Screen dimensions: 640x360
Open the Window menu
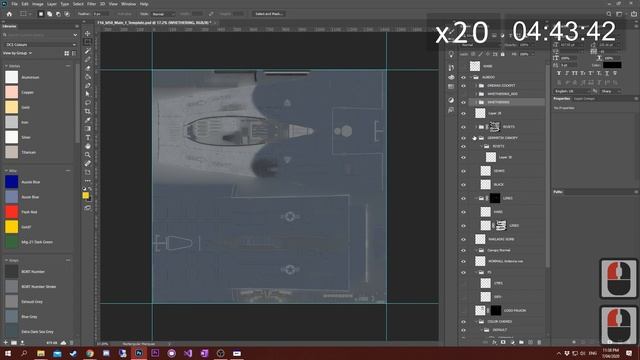pos(128,4)
